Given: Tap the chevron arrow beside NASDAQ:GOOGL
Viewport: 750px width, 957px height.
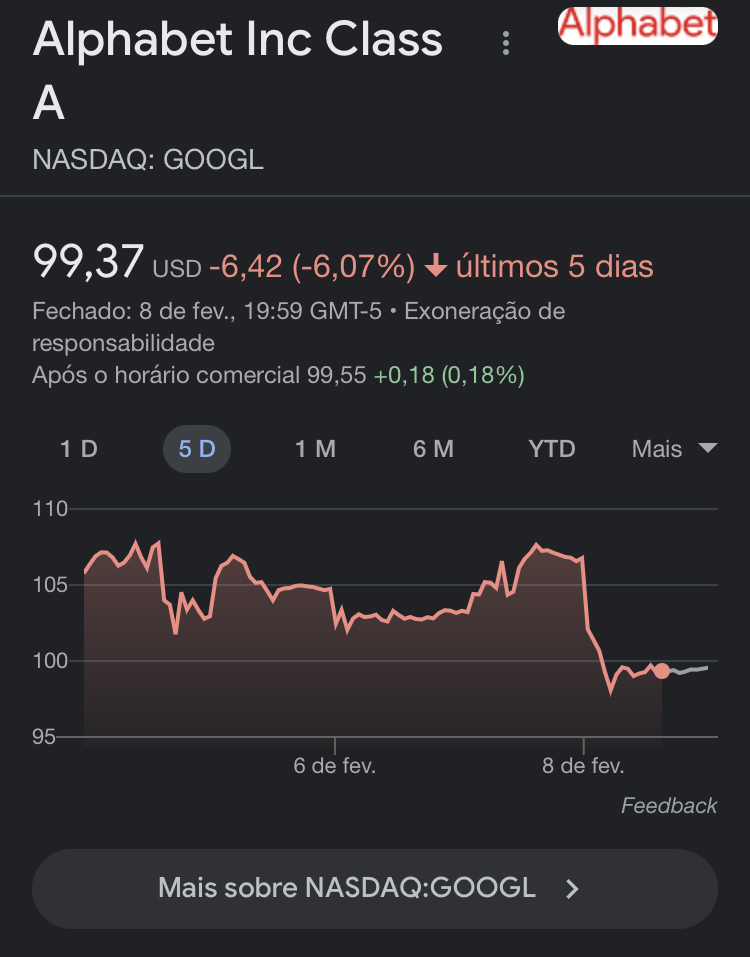Looking at the screenshot, I should [x=572, y=889].
